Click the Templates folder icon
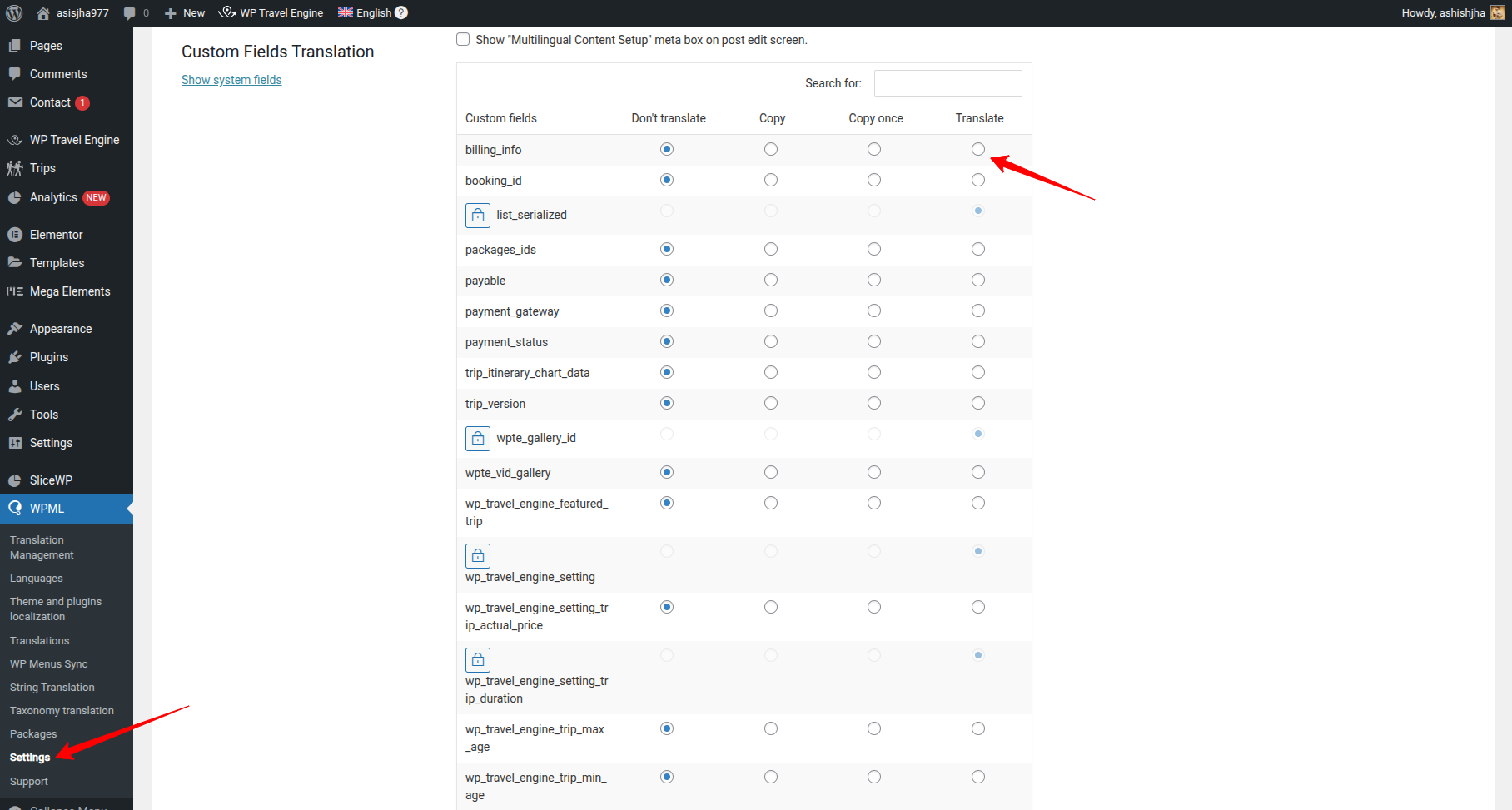The image size is (1512, 810). [15, 263]
